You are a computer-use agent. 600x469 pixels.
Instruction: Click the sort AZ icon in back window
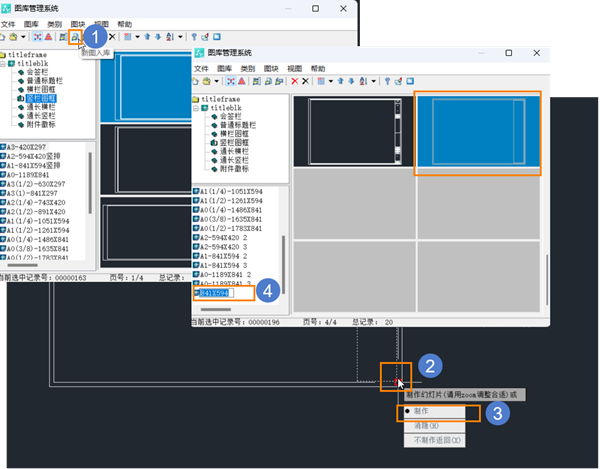pos(170,37)
